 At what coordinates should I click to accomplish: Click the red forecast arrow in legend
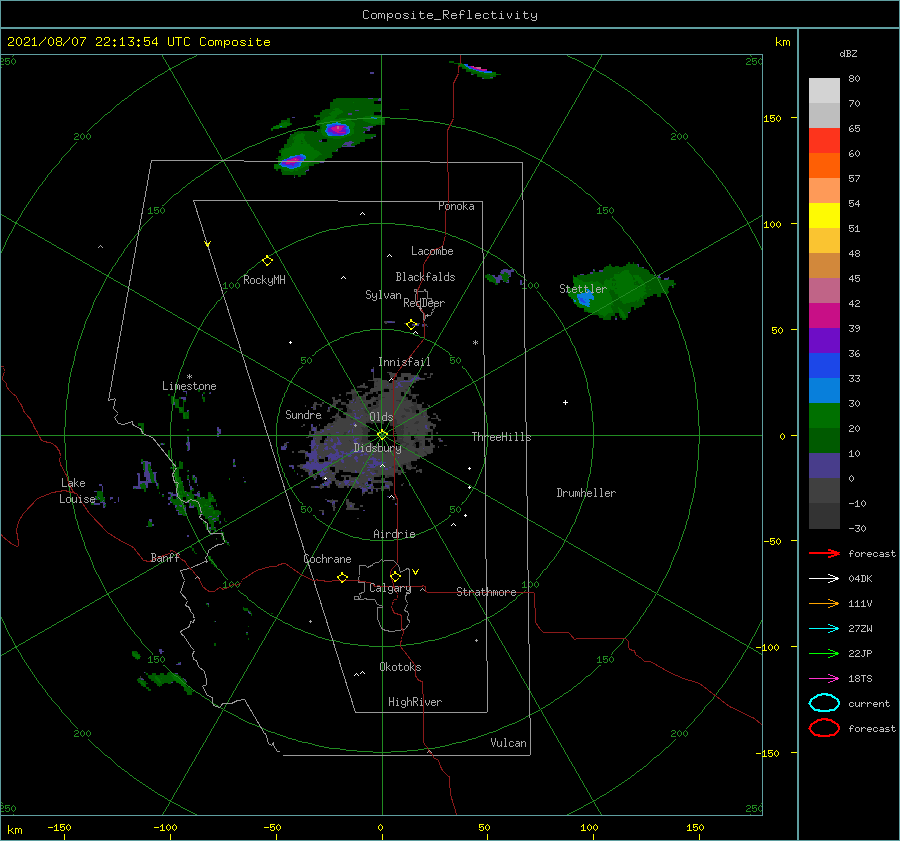click(824, 553)
